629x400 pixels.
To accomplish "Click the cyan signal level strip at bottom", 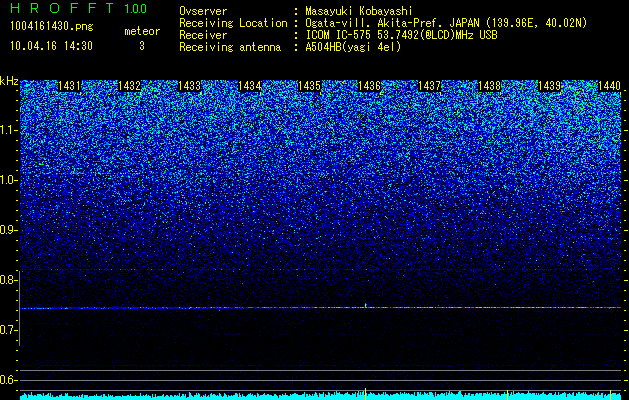I will (x=321, y=396).
